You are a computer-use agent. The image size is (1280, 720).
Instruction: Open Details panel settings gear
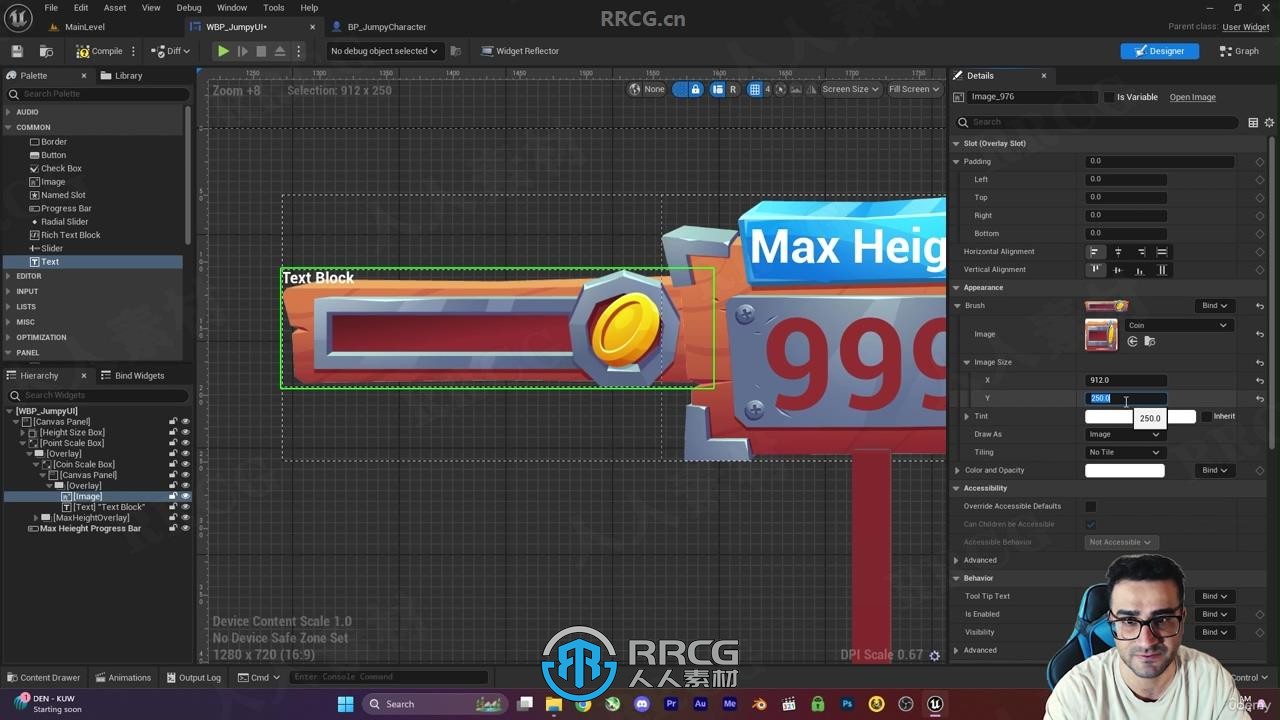(x=1270, y=122)
